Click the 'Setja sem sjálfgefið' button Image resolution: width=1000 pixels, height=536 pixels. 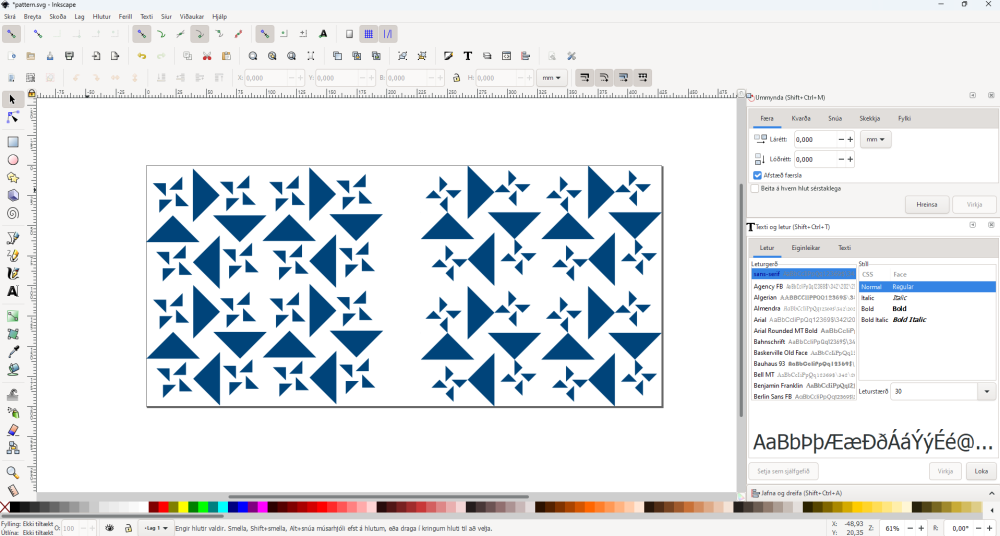tap(783, 472)
